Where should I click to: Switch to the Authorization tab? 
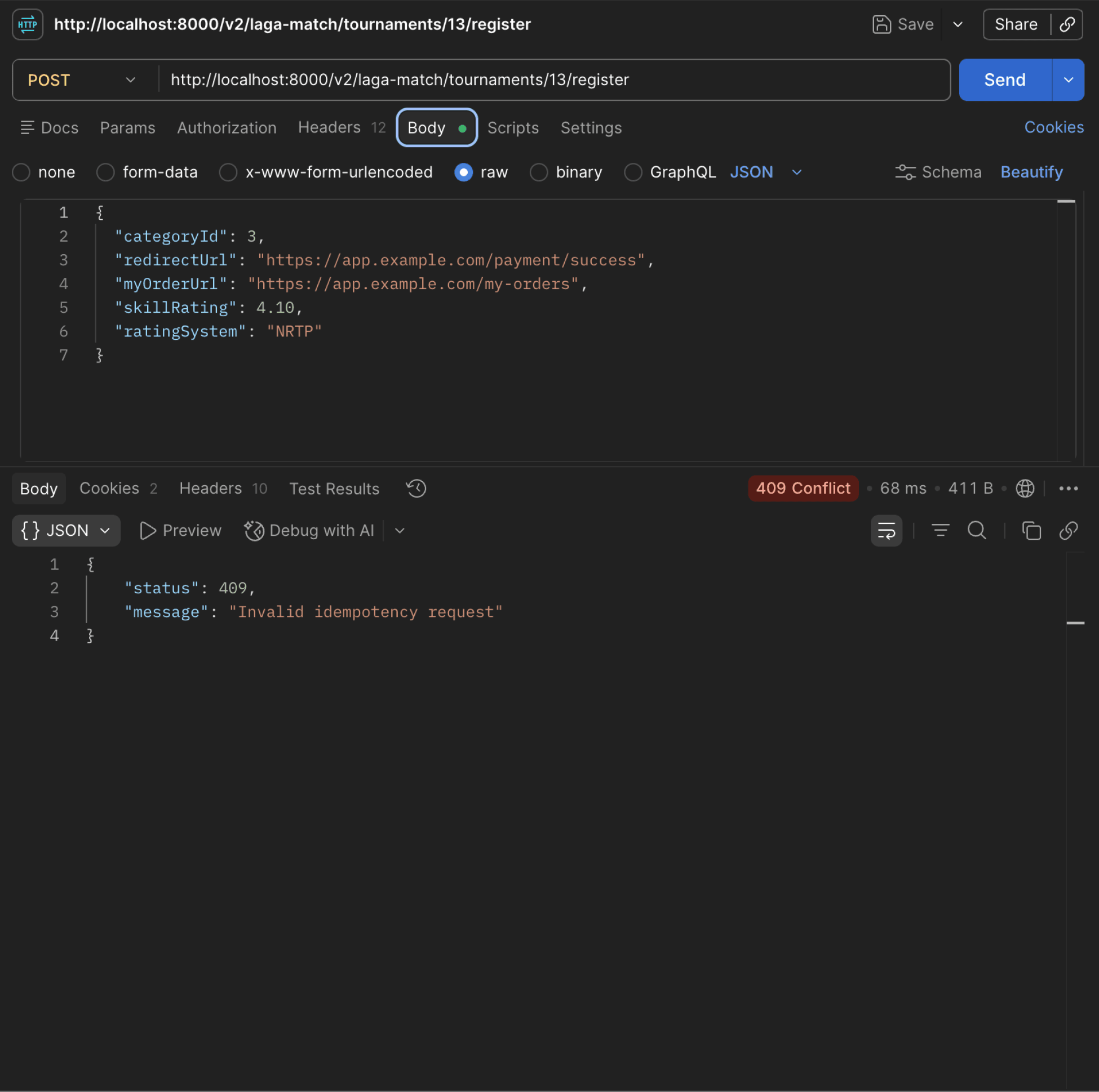coord(227,127)
